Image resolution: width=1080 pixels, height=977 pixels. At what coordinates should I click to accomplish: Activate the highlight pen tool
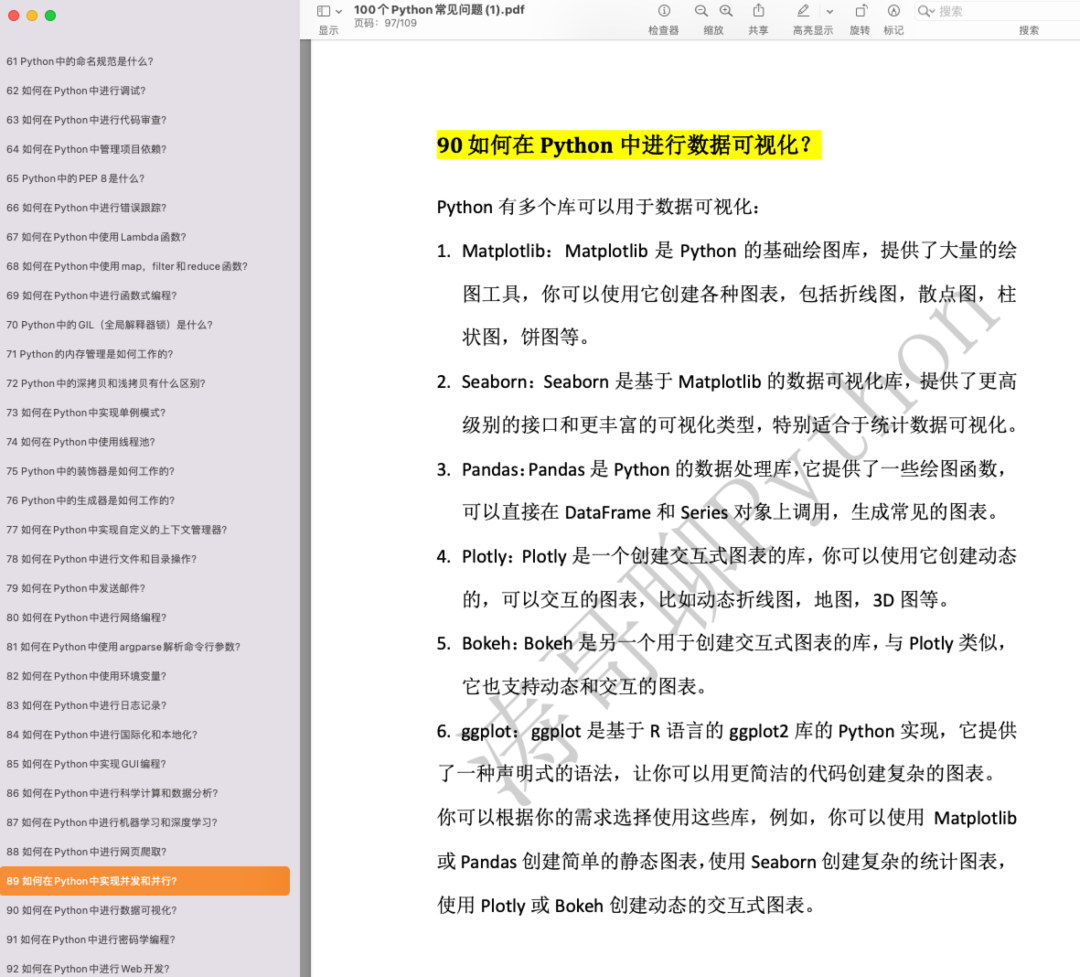coord(803,10)
